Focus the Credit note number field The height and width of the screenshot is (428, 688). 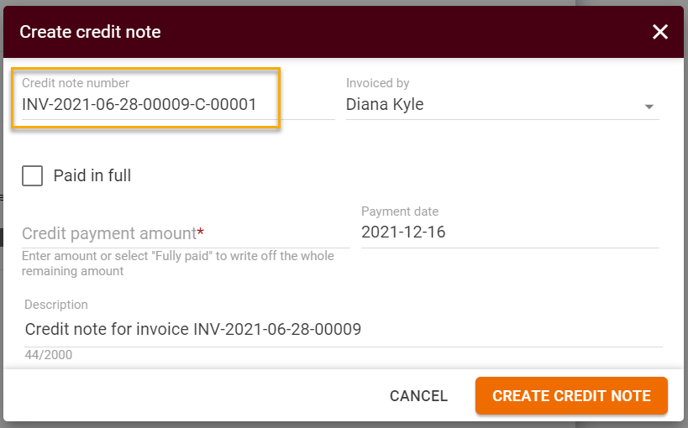[x=178, y=104]
